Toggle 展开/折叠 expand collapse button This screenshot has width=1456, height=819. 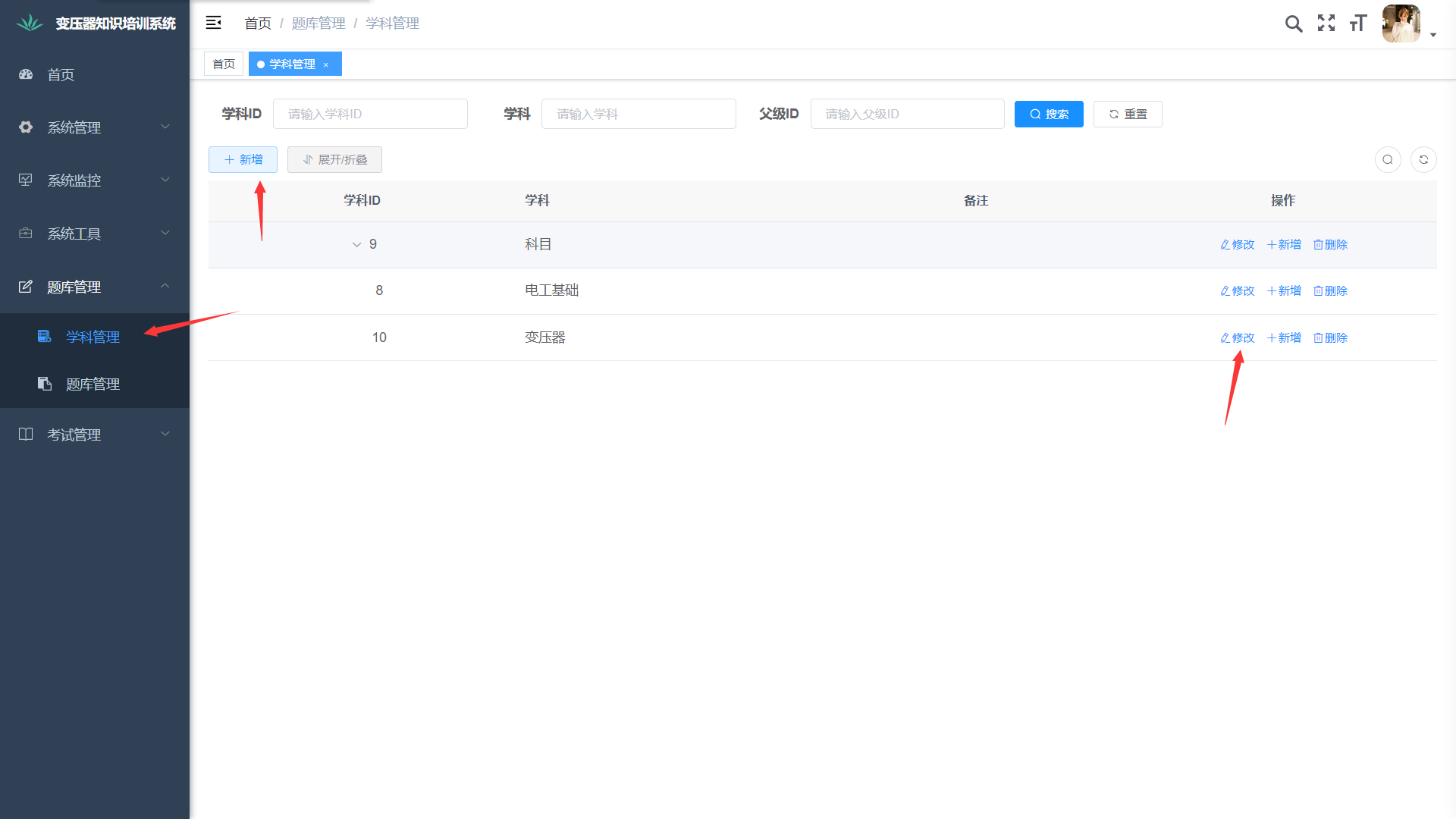click(x=334, y=159)
